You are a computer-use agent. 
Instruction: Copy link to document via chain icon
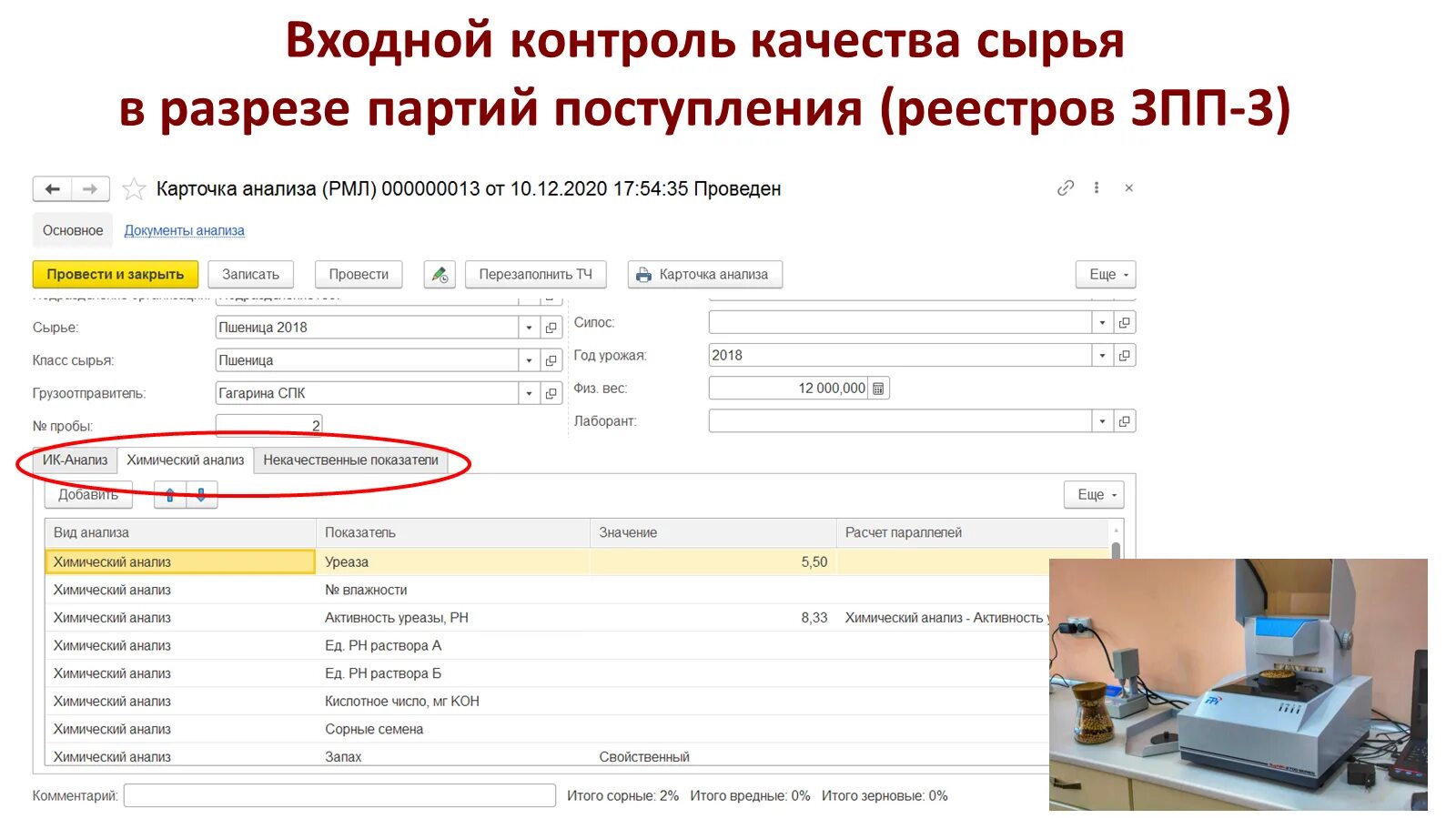click(x=1066, y=187)
